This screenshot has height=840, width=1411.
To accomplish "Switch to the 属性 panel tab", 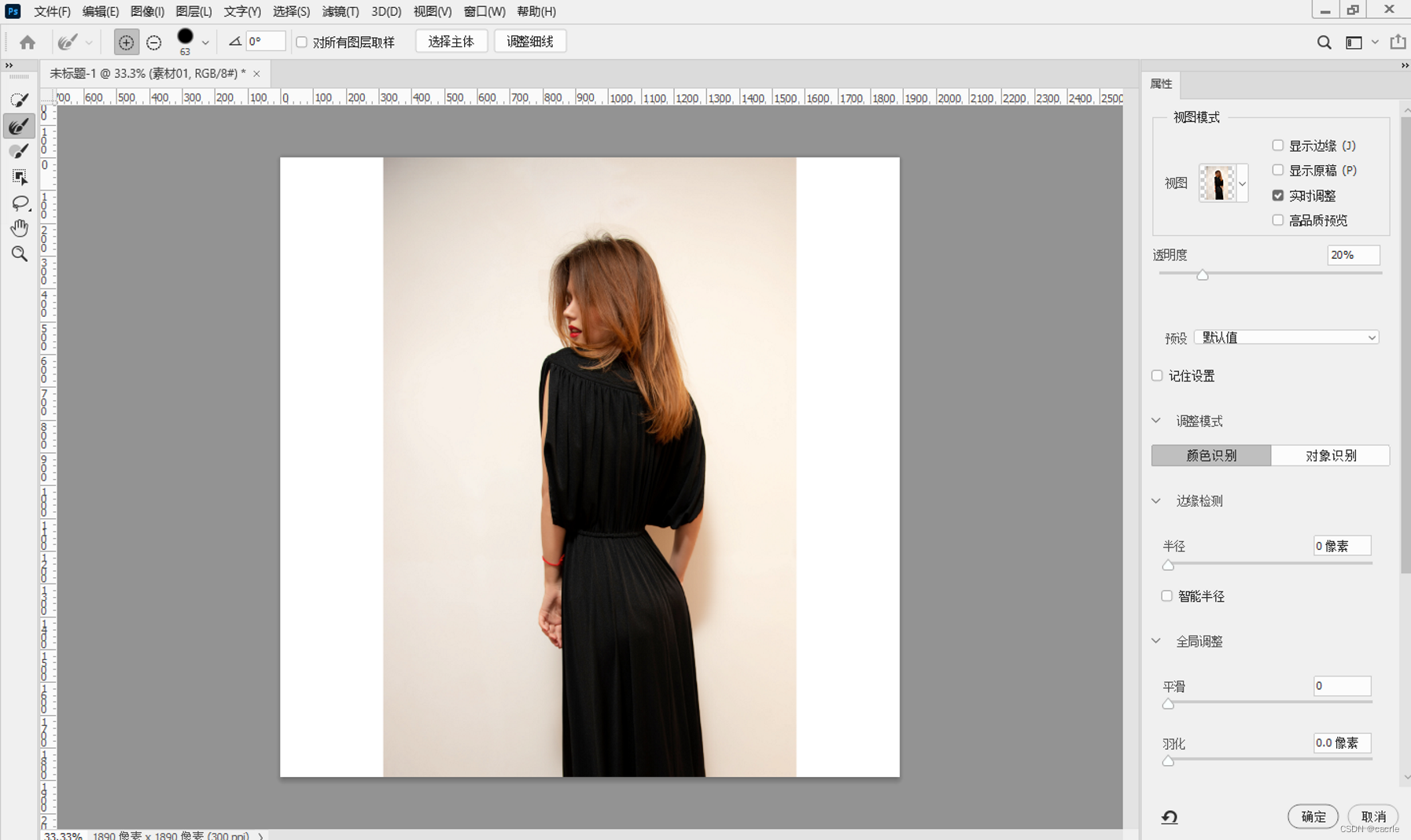I will coord(1161,83).
